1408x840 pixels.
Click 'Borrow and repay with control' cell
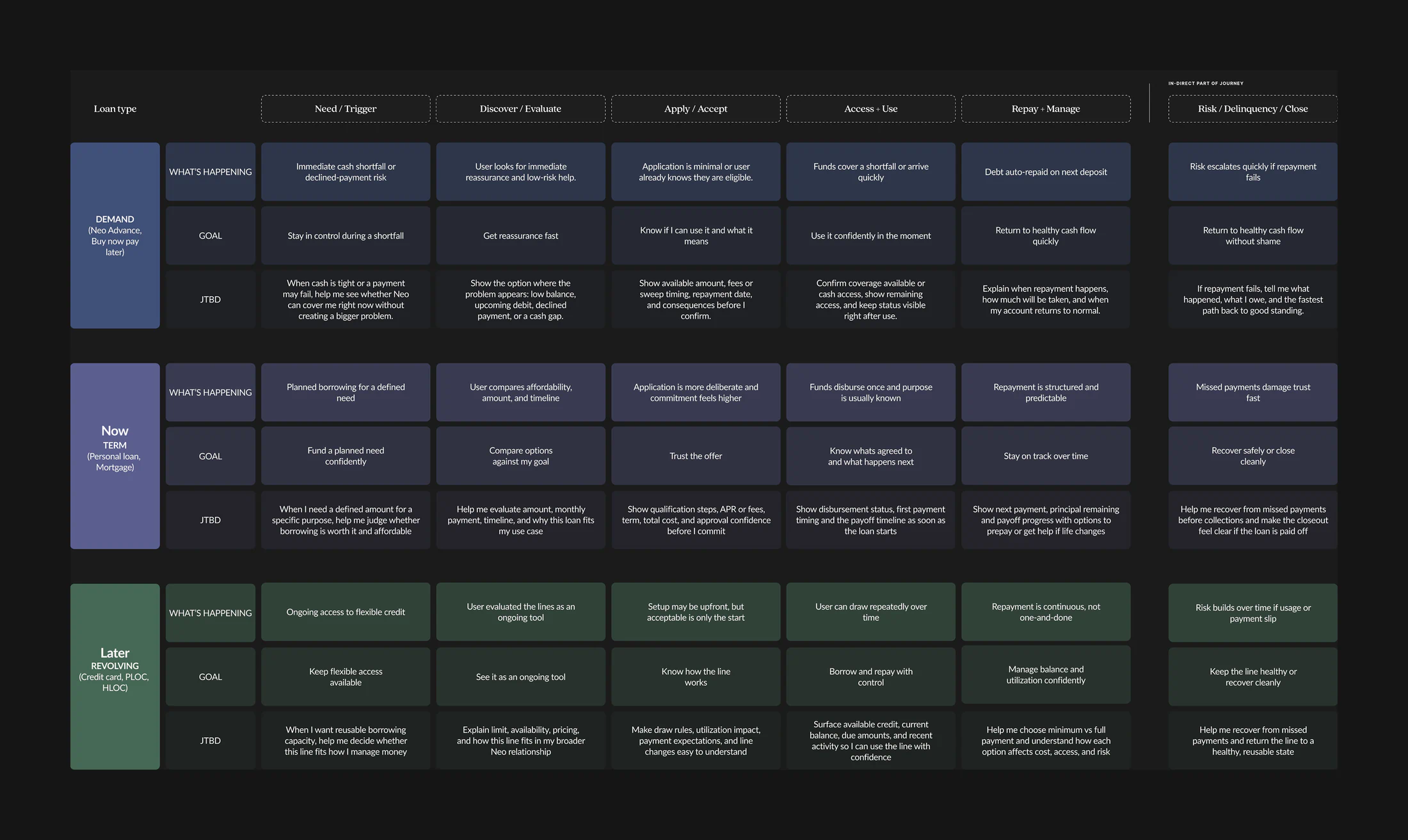pyautogui.click(x=870, y=676)
